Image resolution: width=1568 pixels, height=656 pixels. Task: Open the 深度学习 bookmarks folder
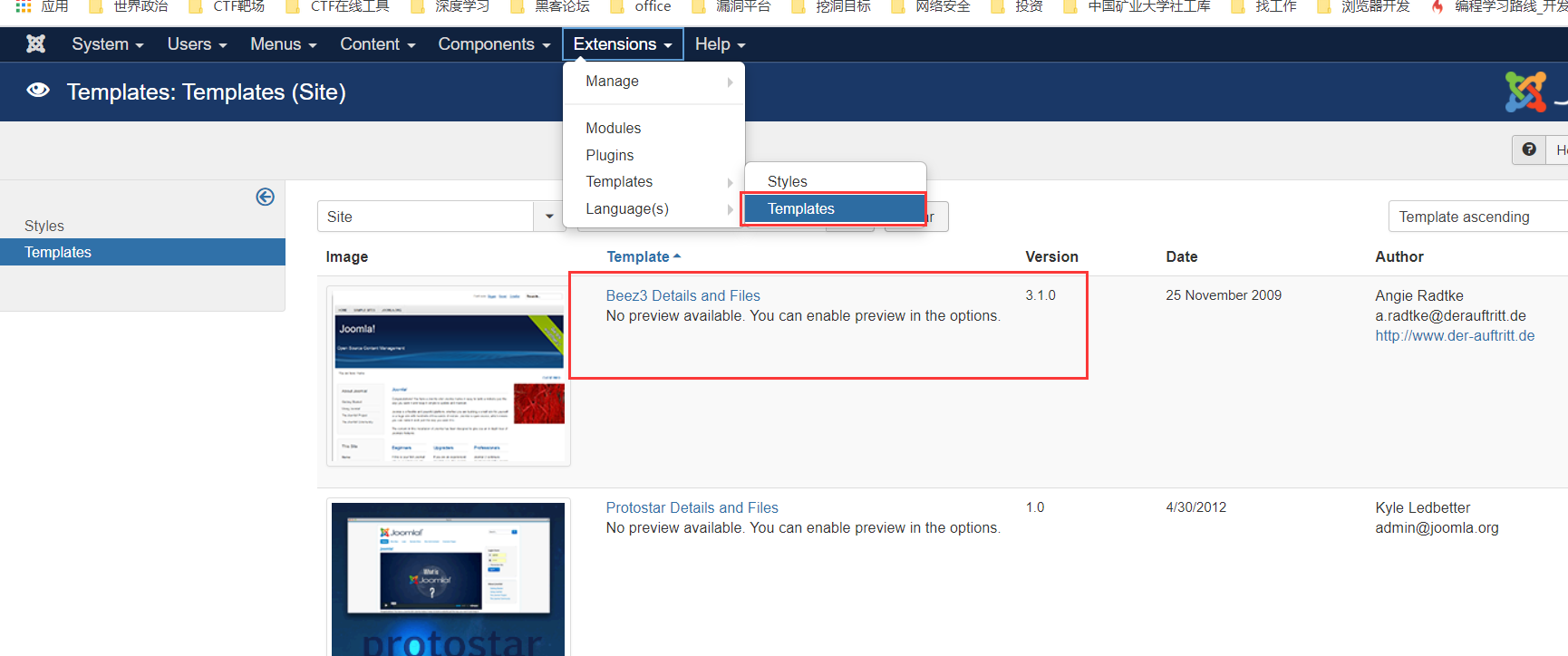tap(450, 6)
